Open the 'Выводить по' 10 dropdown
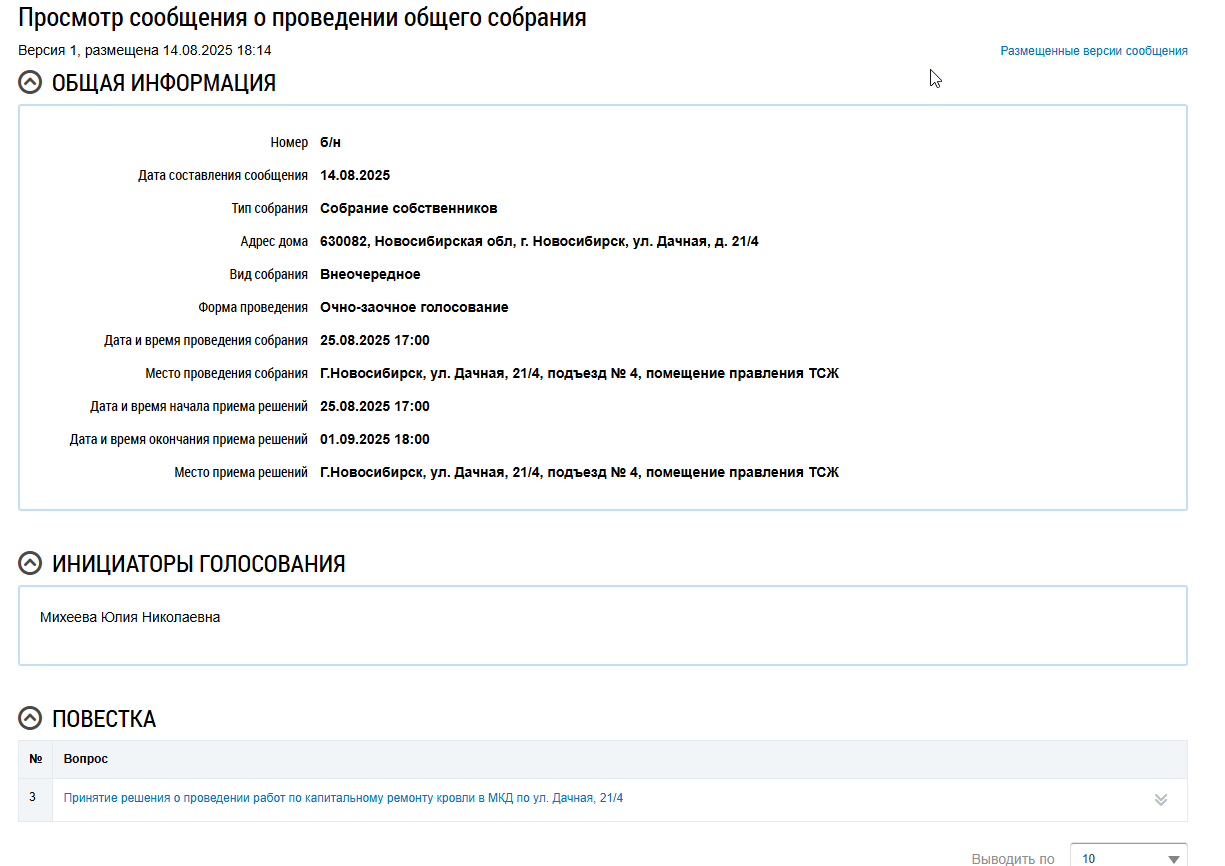 tap(1129, 858)
